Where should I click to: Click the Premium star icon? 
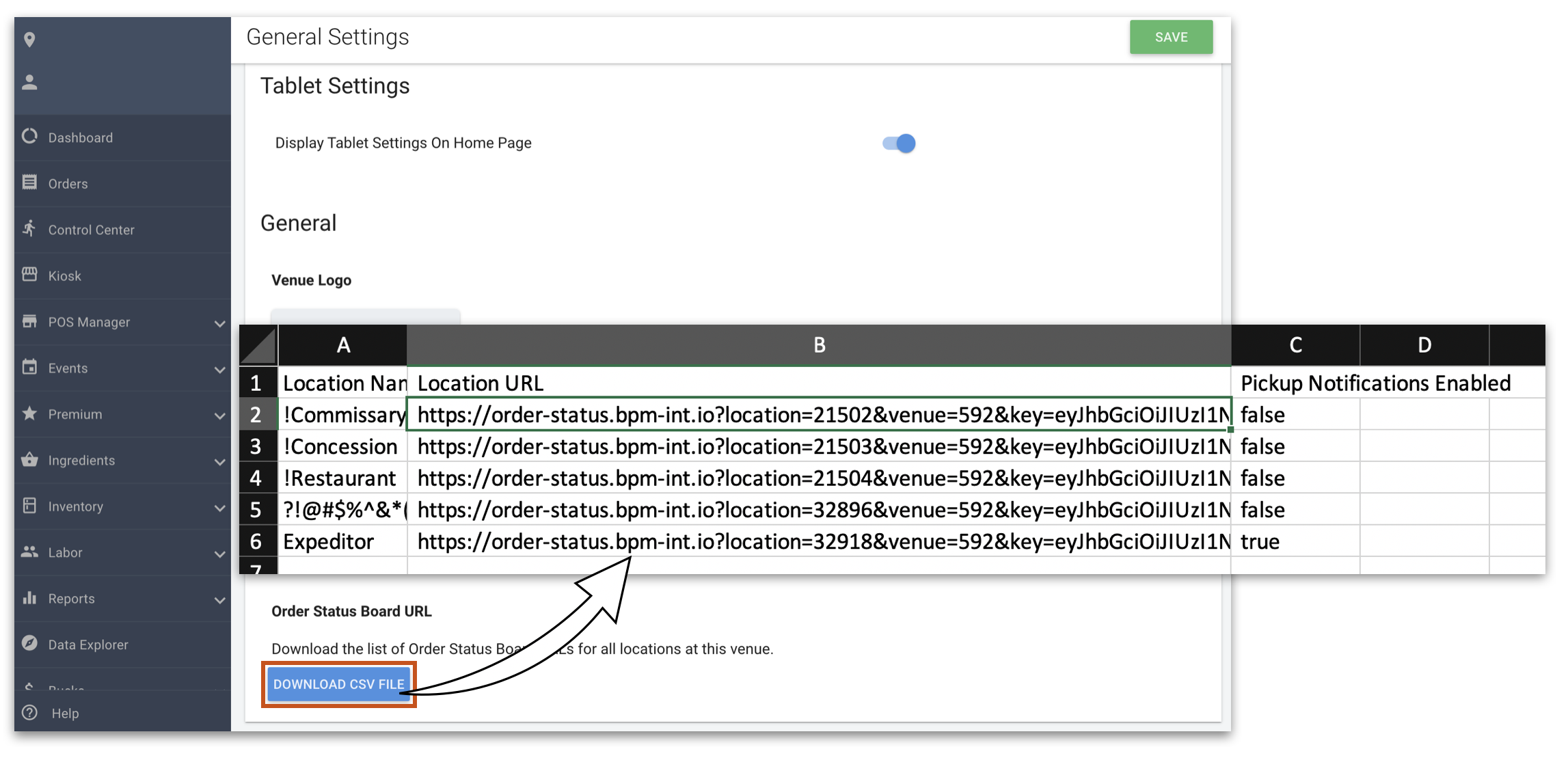pos(29,413)
